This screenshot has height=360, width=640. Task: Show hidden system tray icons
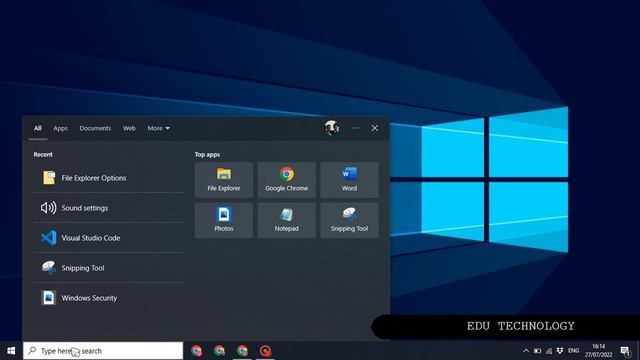[x=526, y=351]
